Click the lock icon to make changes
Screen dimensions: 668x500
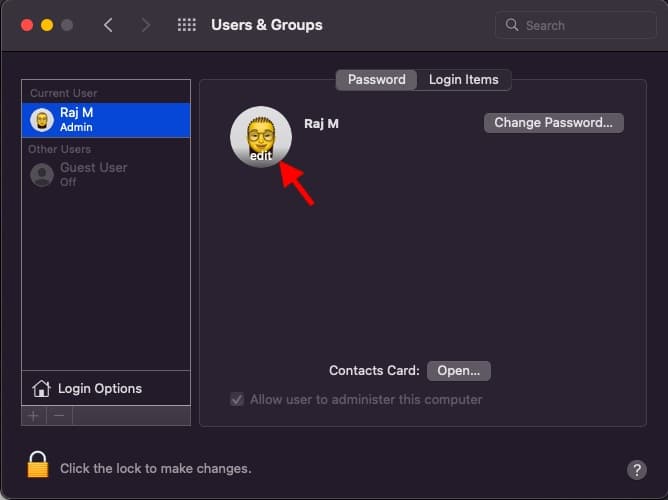coord(38,466)
